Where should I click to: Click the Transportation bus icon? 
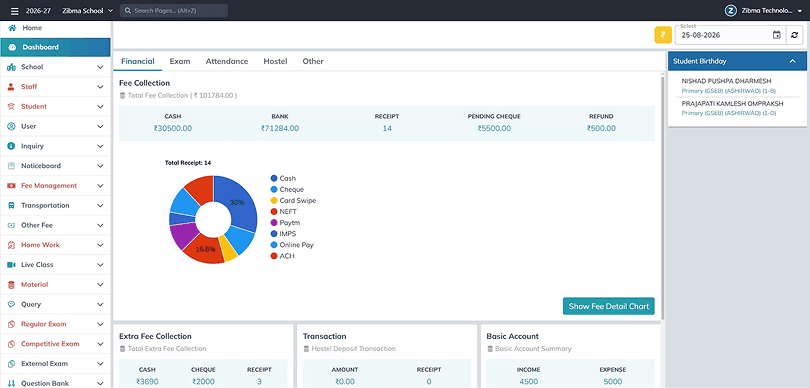click(x=11, y=206)
